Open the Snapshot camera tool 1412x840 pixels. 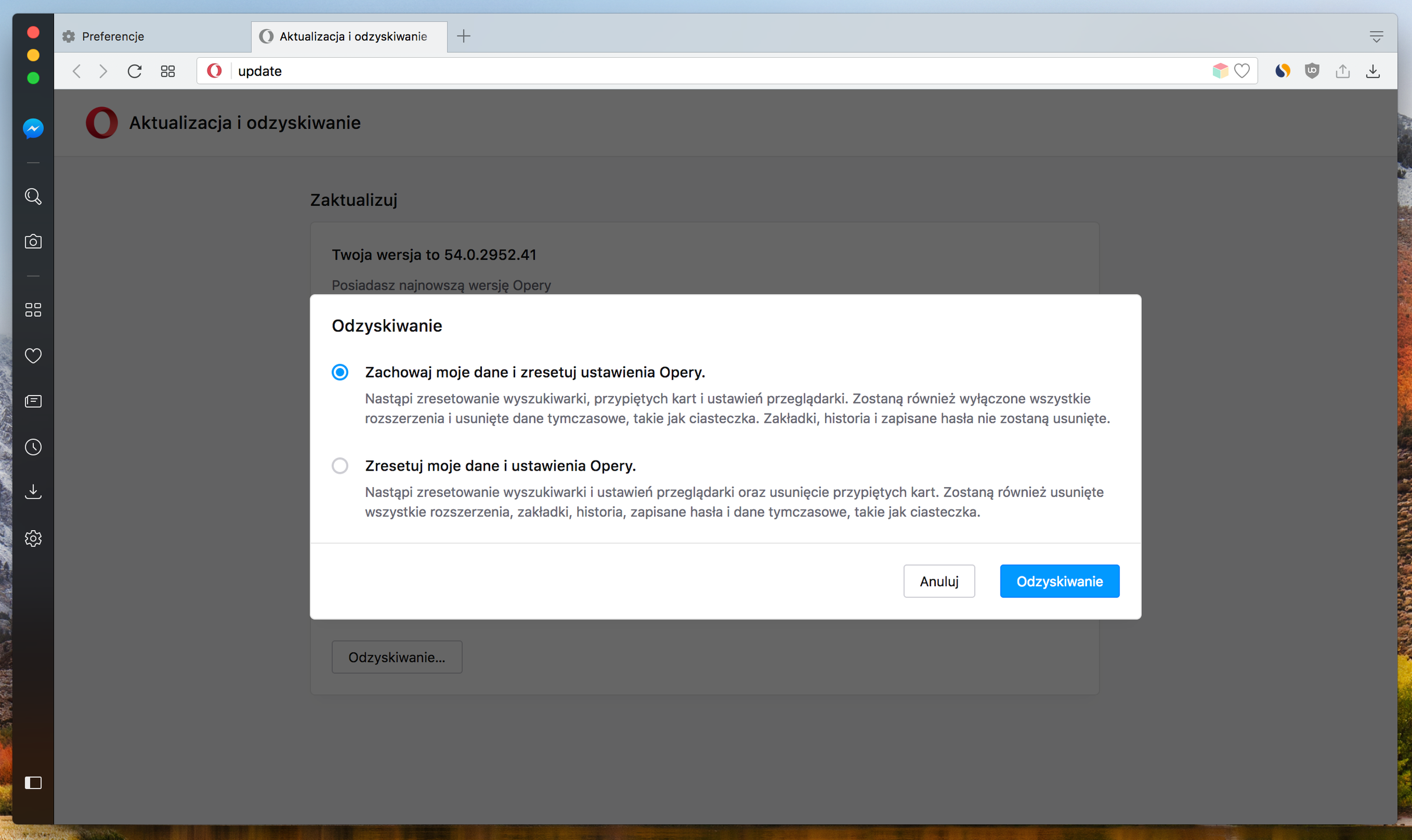33,242
